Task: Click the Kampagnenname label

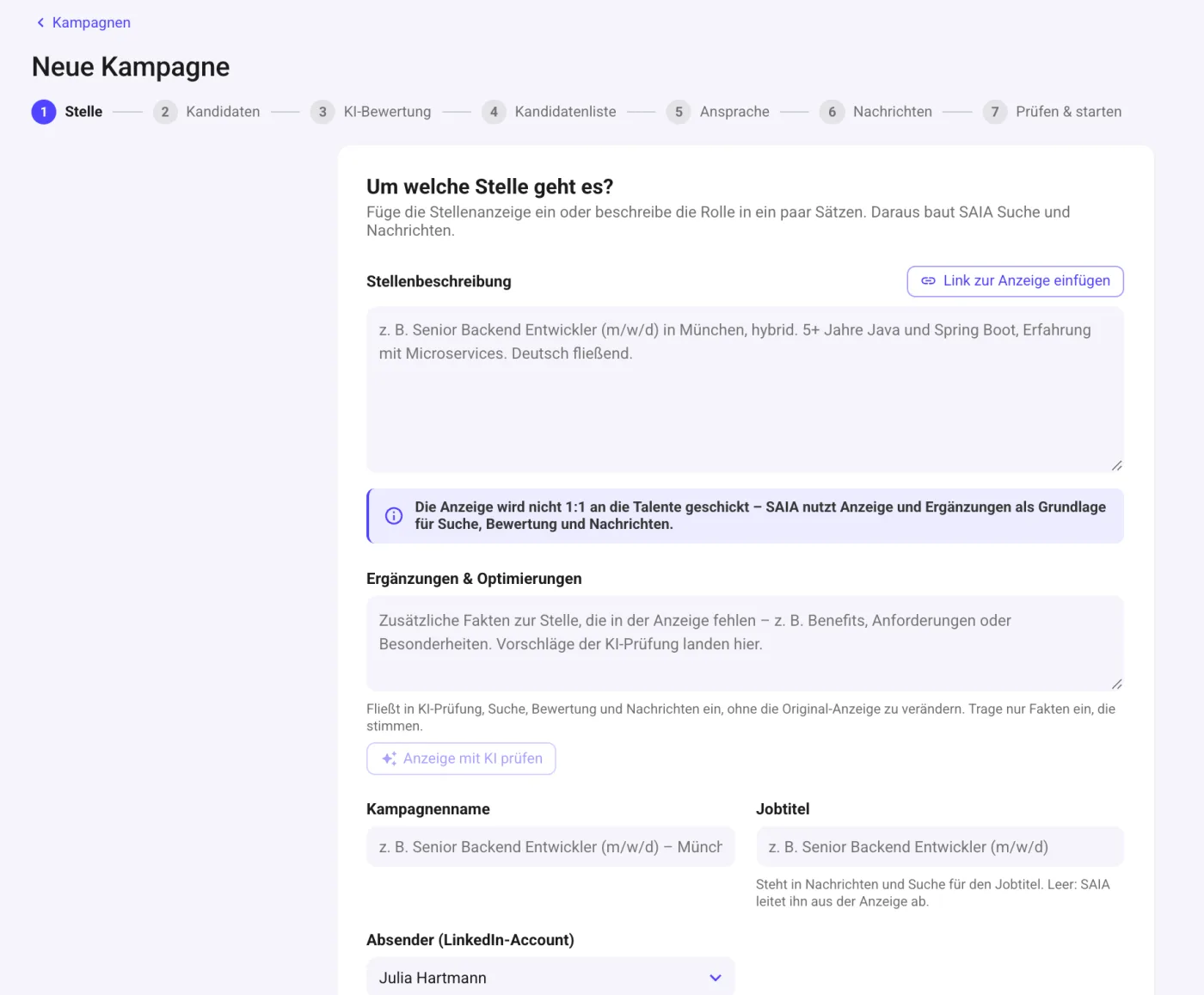Action: tap(428, 809)
